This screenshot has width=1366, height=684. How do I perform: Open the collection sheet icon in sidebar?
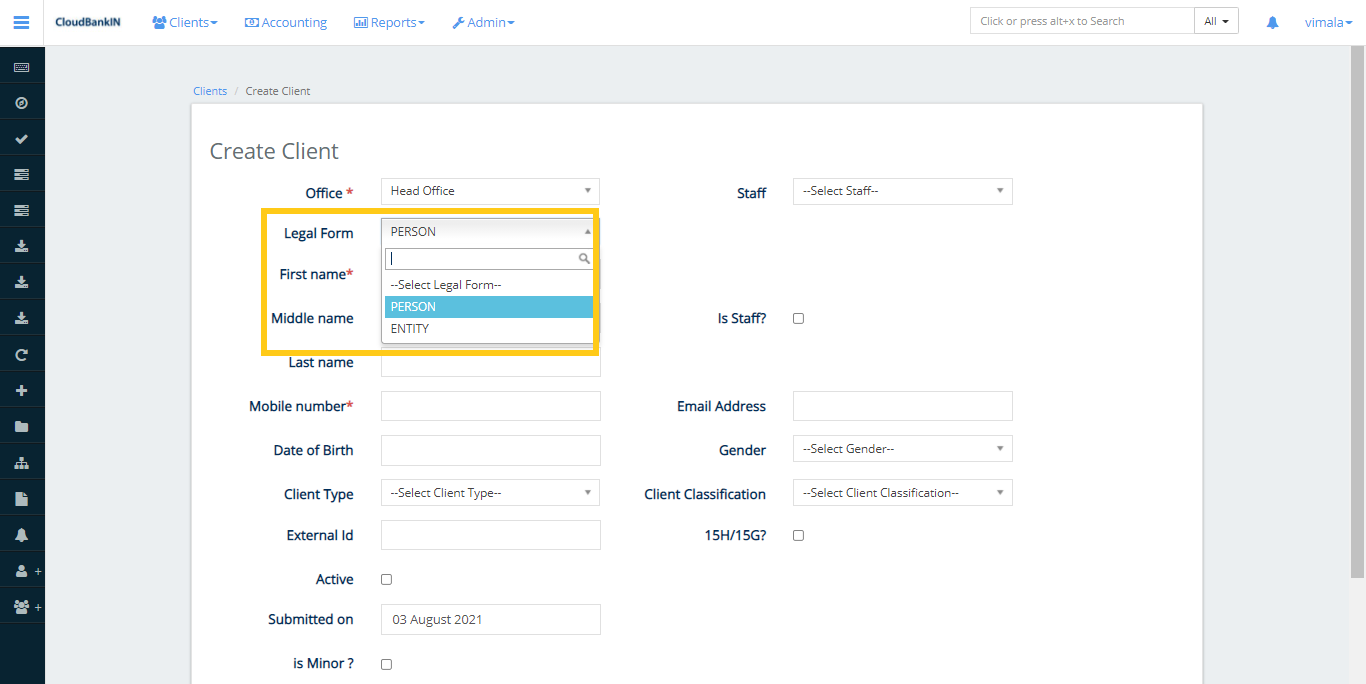tap(22, 173)
